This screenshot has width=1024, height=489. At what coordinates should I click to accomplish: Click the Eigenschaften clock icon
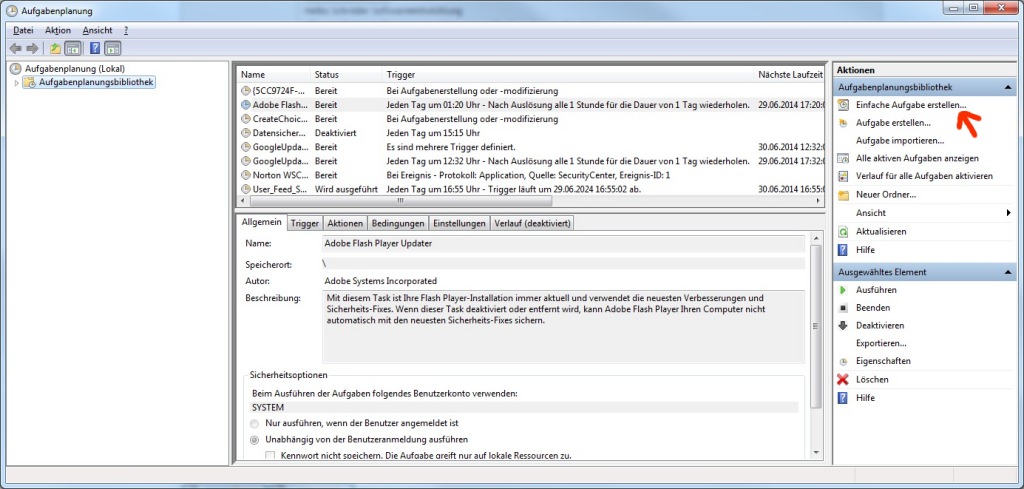coord(844,362)
